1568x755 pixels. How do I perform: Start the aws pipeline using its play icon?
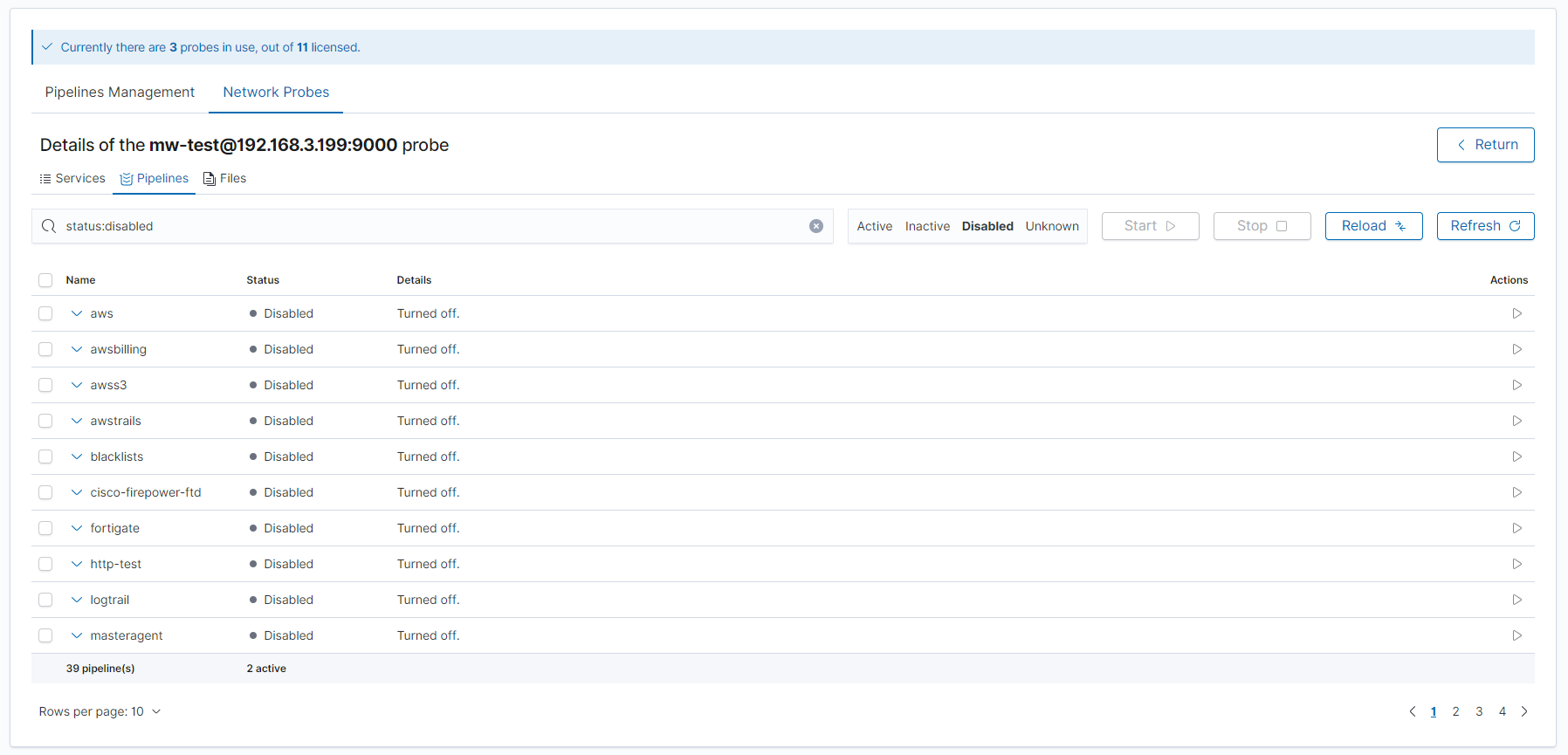click(x=1516, y=313)
